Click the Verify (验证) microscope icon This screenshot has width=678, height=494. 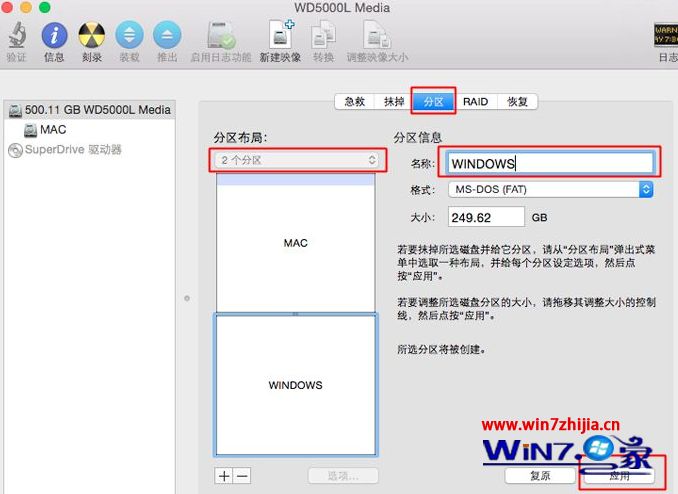pyautogui.click(x=16, y=35)
